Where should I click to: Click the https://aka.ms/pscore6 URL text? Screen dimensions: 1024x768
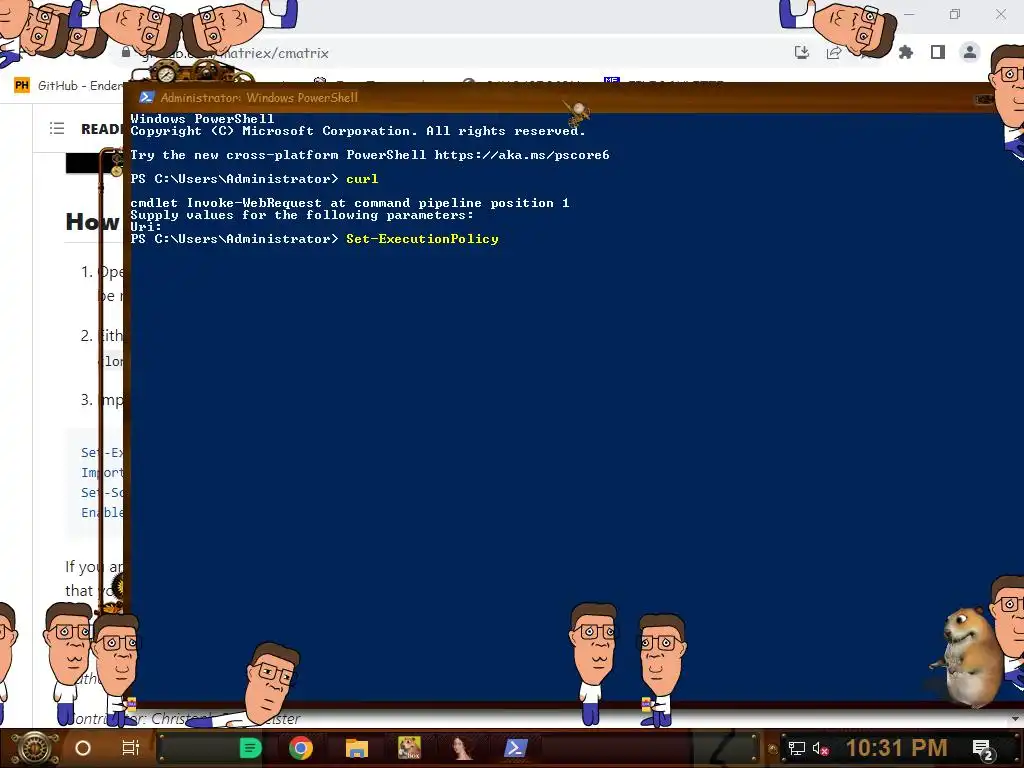[522, 155]
